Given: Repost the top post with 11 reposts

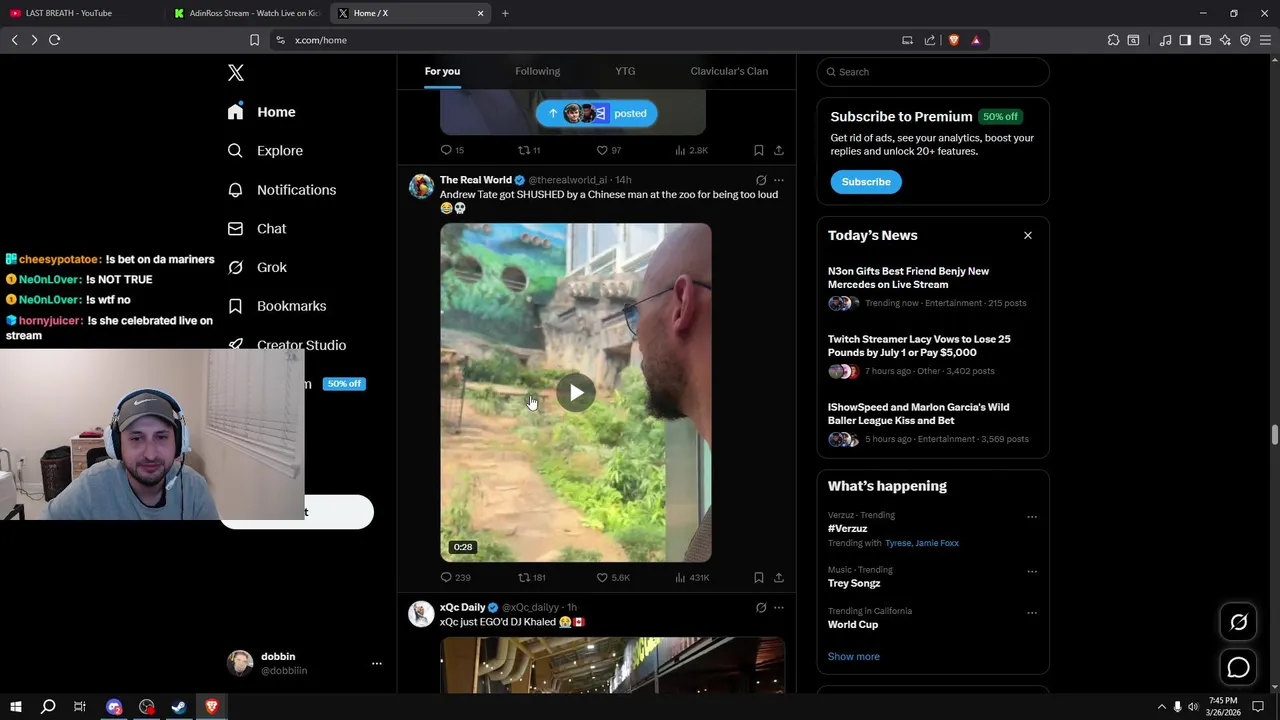Looking at the screenshot, I should [x=528, y=150].
